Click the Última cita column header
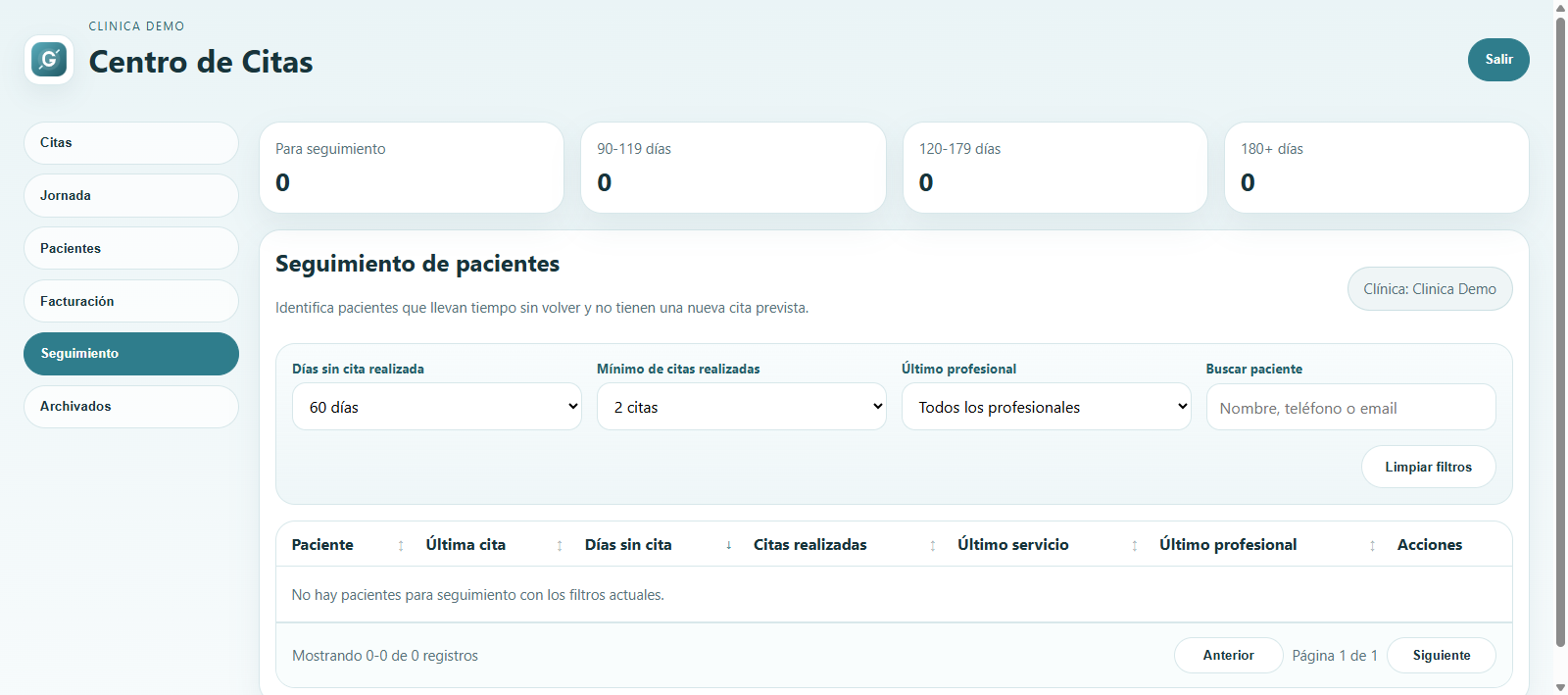 465,545
